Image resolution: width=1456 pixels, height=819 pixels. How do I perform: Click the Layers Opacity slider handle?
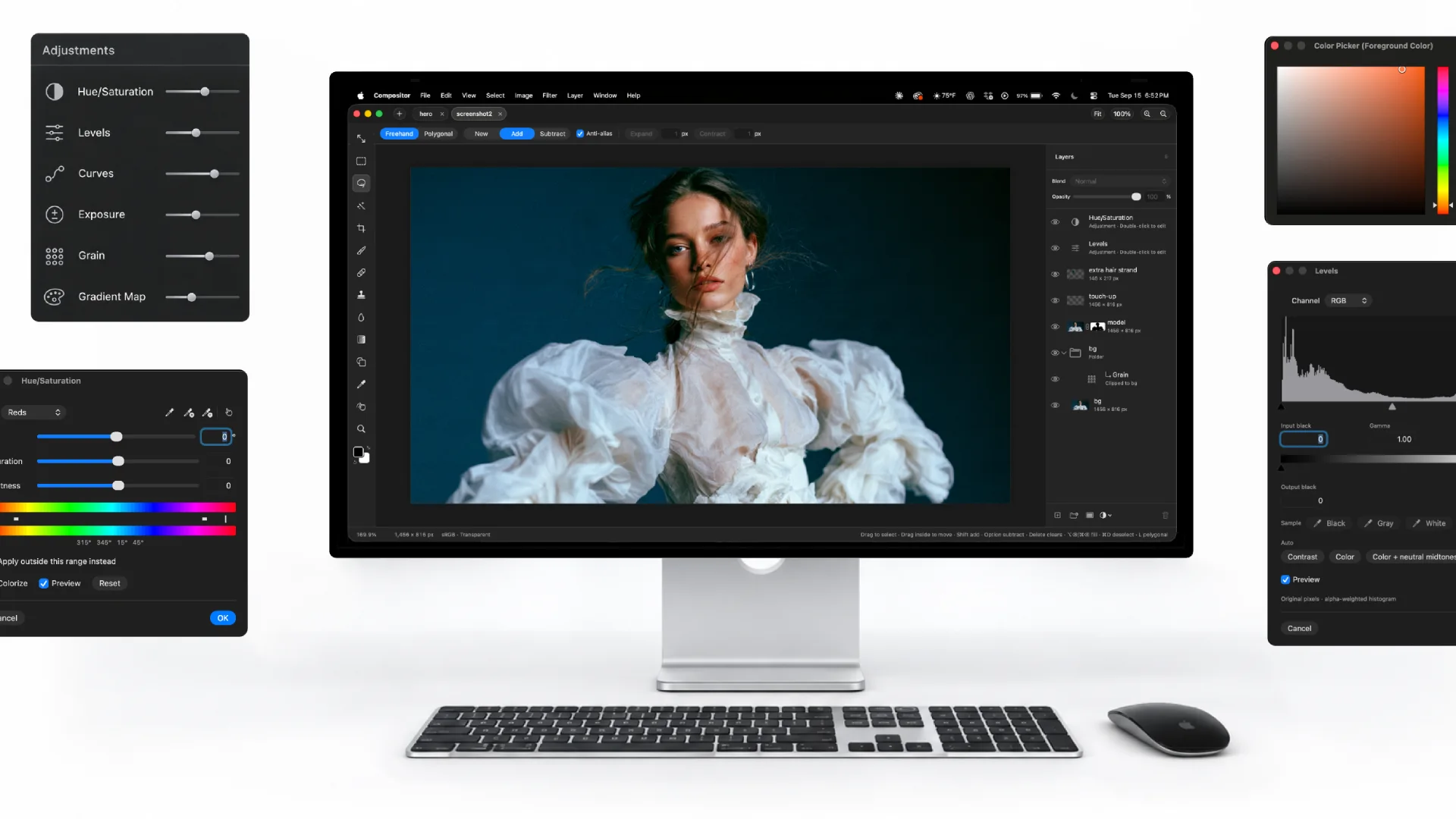pyautogui.click(x=1136, y=197)
